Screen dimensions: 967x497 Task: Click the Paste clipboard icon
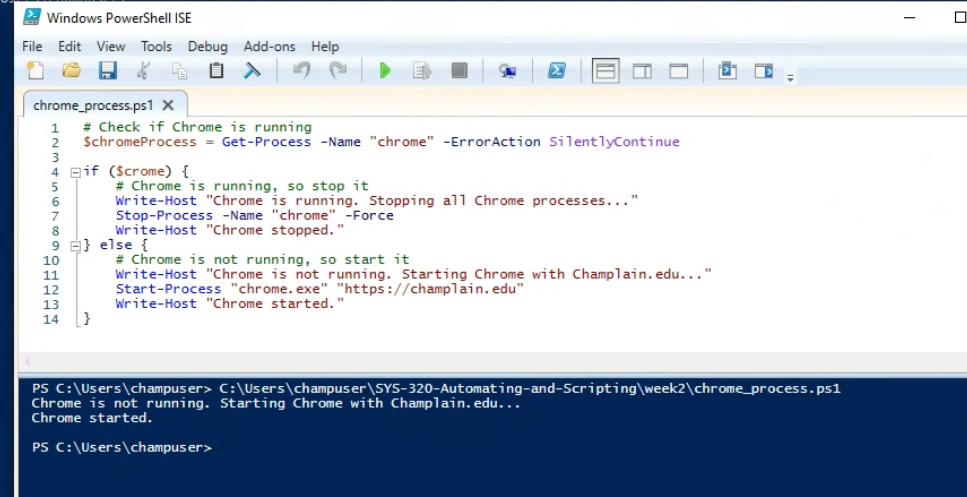tap(216, 71)
